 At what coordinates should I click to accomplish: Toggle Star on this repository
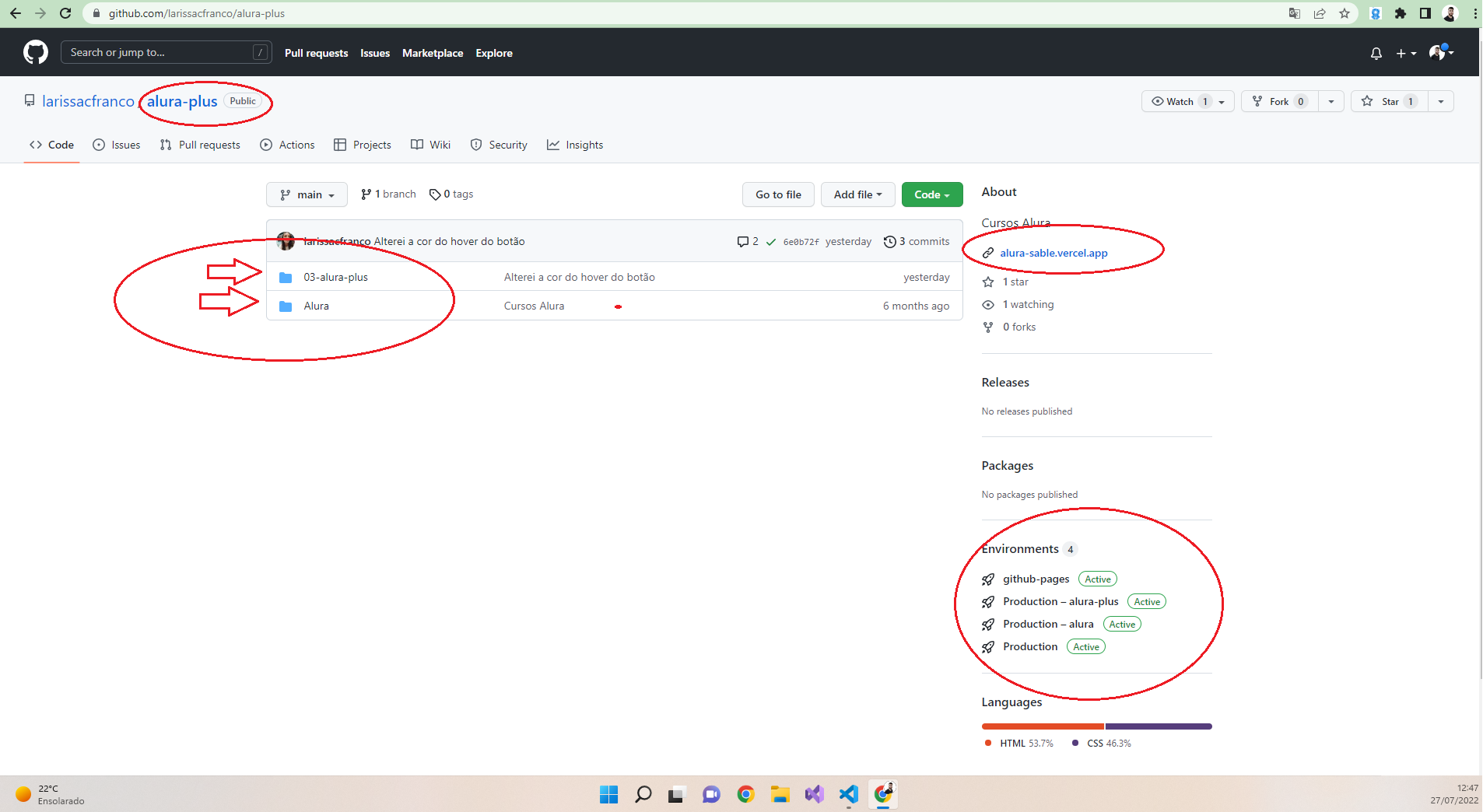click(x=1390, y=101)
